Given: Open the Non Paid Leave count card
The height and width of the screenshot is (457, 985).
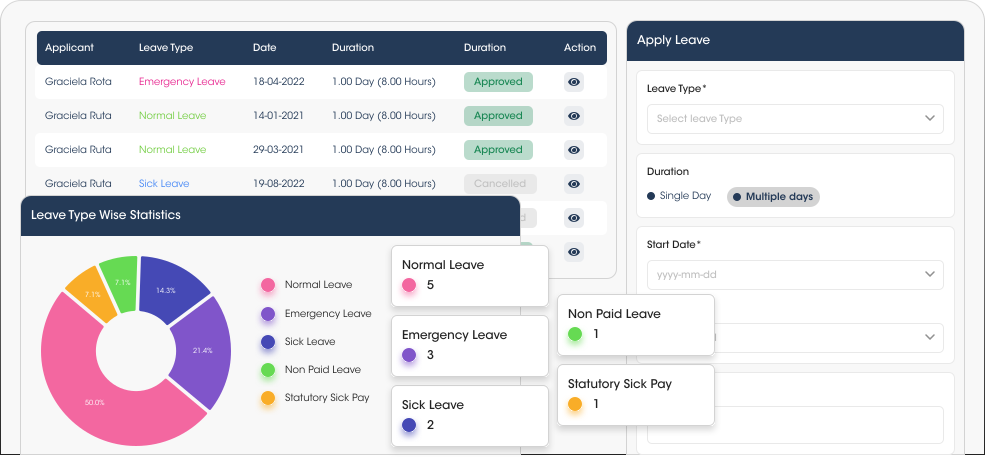Looking at the screenshot, I should point(636,325).
